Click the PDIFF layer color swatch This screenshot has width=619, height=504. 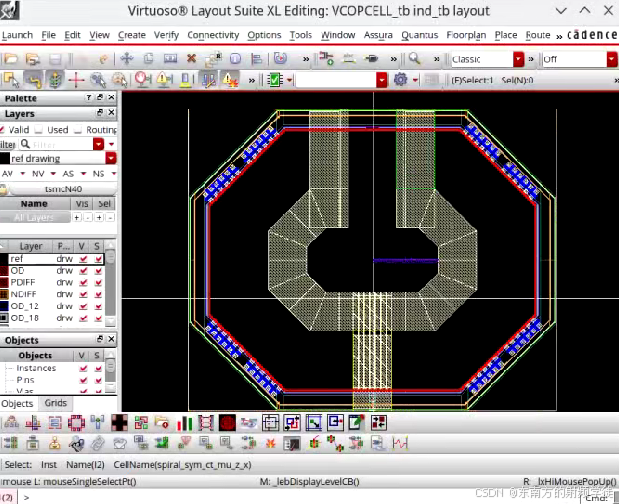click(x=4, y=283)
